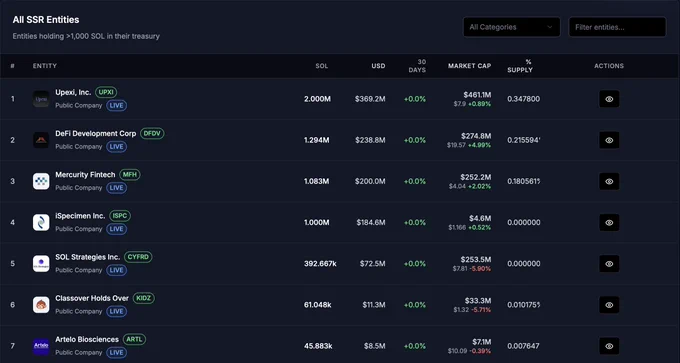Select the $253.5M market cap value
The height and width of the screenshot is (363, 680).
476,259
